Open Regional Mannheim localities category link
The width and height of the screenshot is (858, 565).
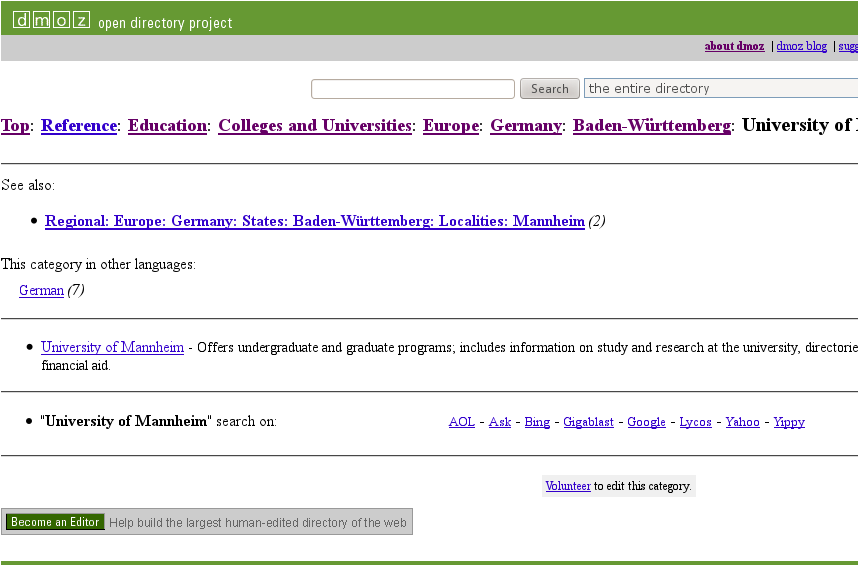[x=314, y=222]
